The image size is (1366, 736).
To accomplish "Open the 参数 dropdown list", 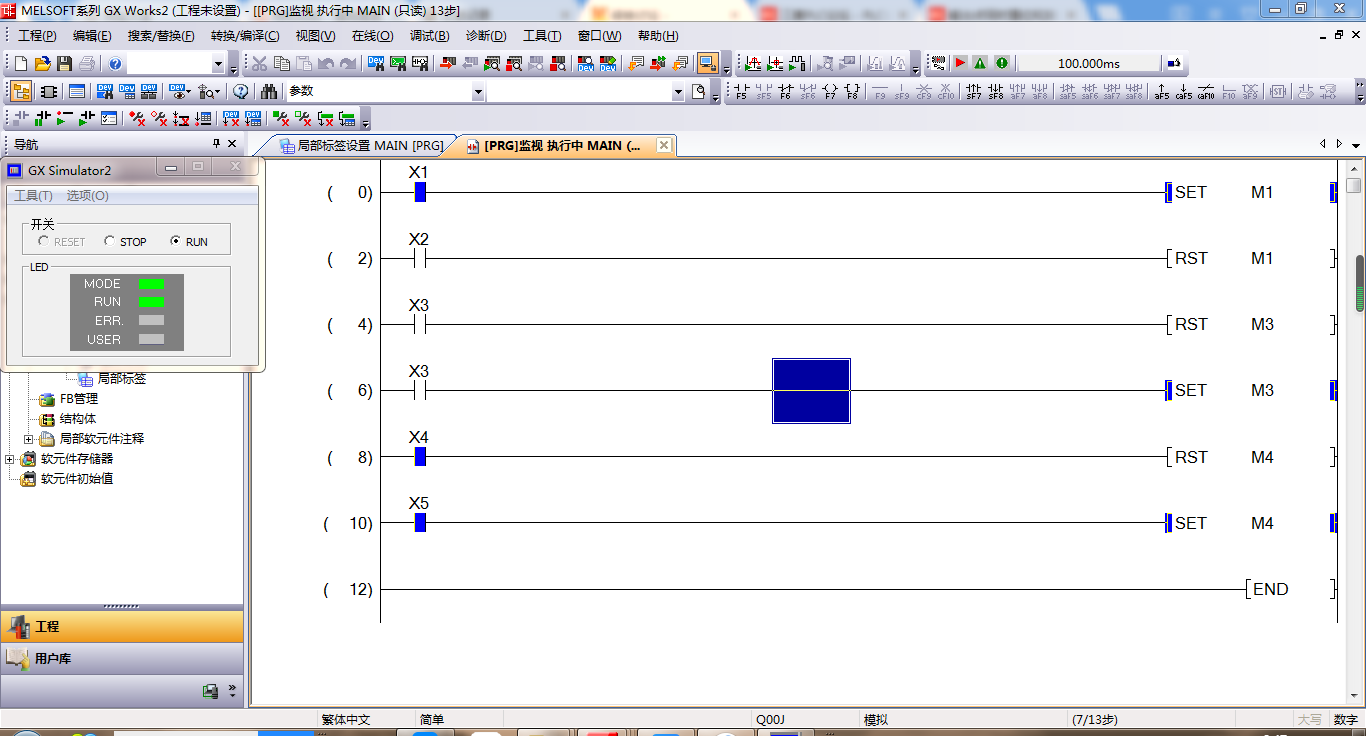I will (477, 92).
